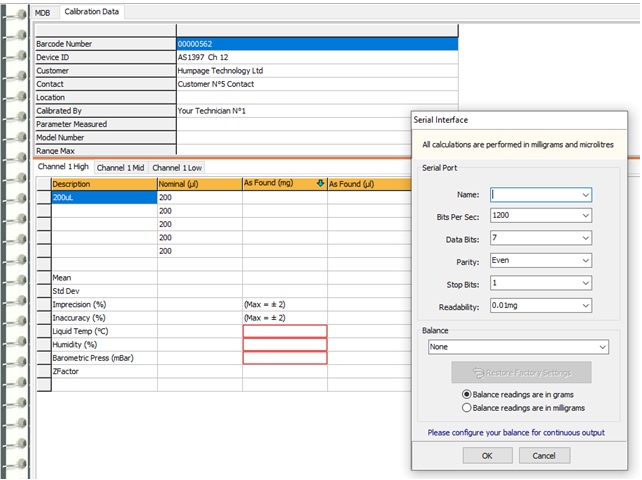Screen dimensions: 642x480
Task: Click the Range Max field label
Action: 106,150
